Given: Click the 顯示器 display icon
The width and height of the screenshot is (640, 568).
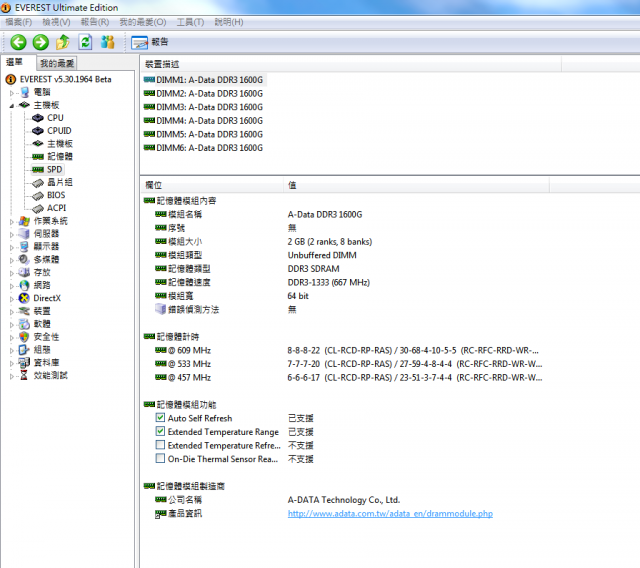Looking at the screenshot, I should (x=24, y=246).
